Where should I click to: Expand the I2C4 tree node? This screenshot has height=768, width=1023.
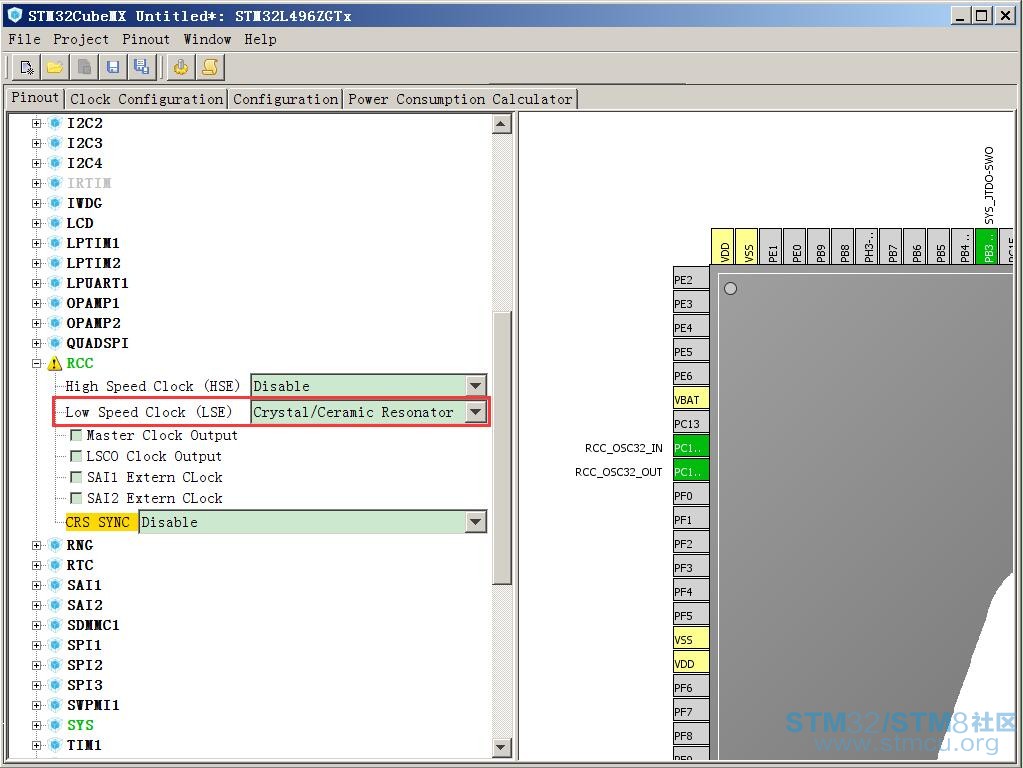point(37,163)
